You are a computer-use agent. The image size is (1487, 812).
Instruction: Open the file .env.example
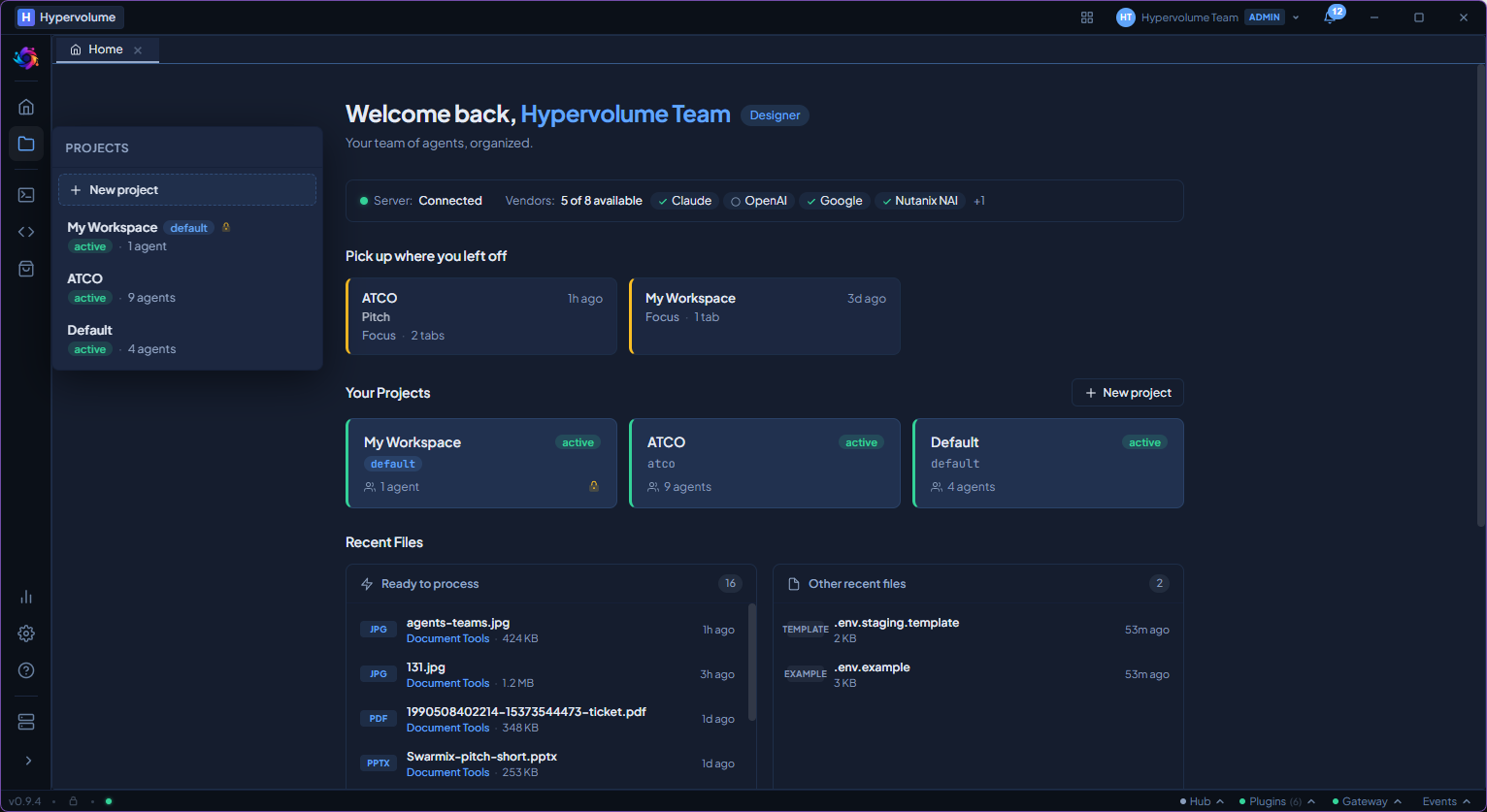pos(872,667)
